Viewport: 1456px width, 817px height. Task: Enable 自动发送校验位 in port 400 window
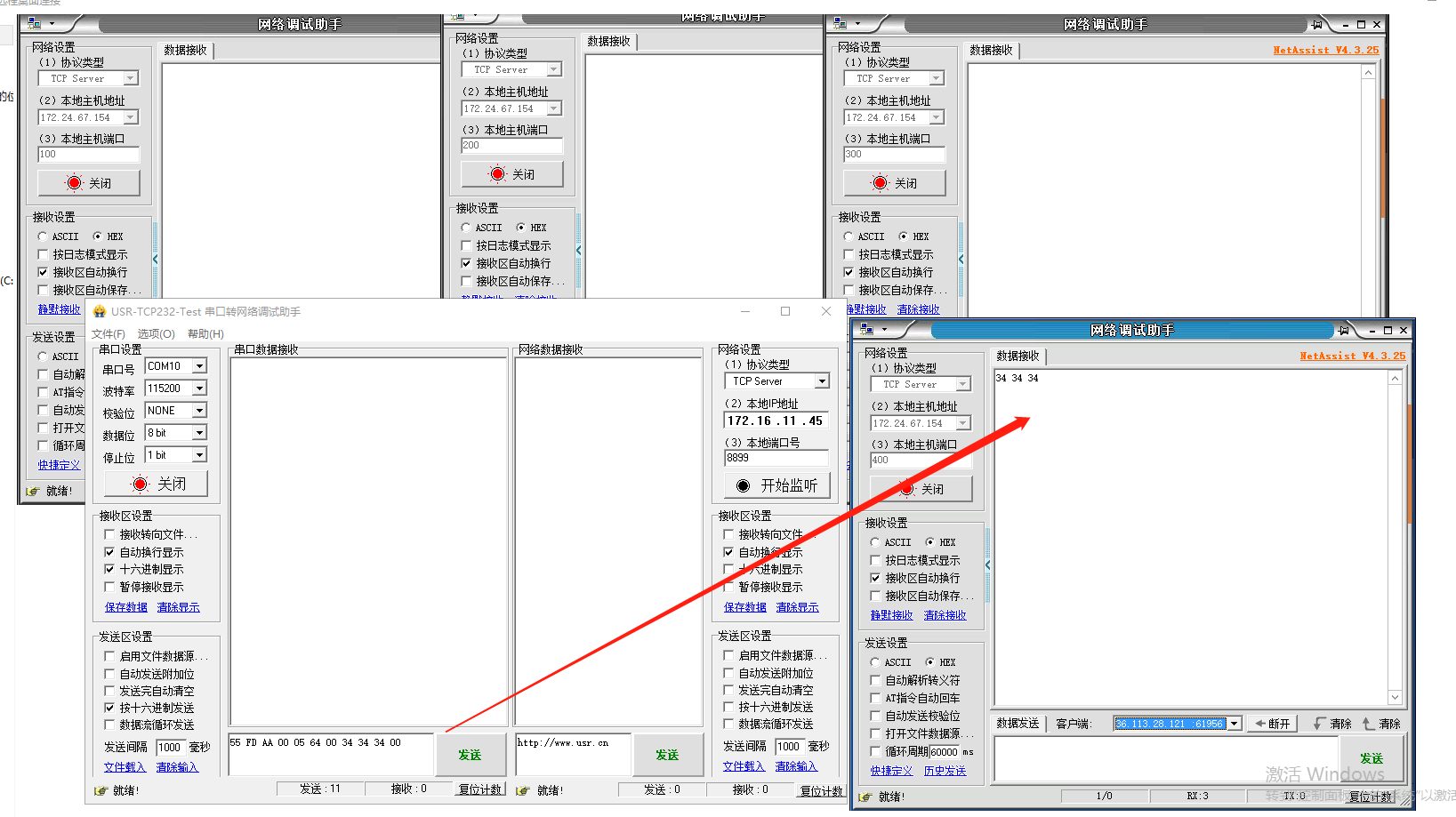coord(875,716)
